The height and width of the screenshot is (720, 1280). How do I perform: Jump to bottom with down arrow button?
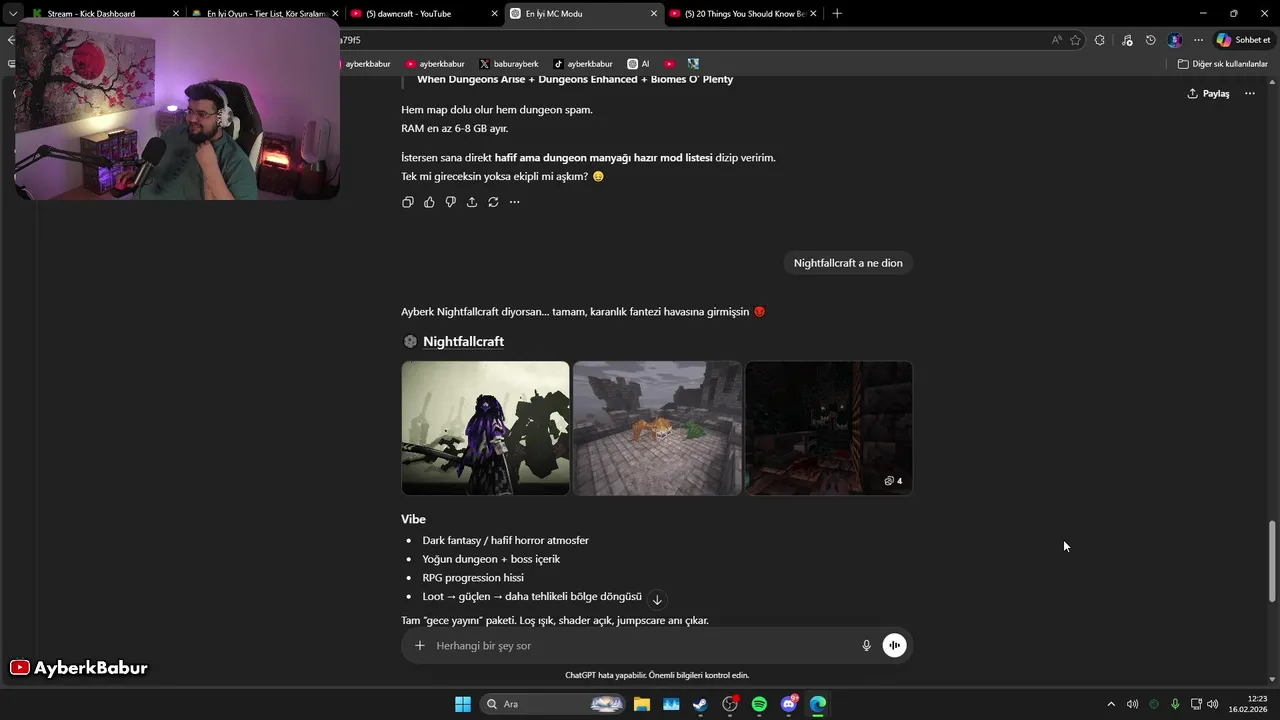[657, 600]
